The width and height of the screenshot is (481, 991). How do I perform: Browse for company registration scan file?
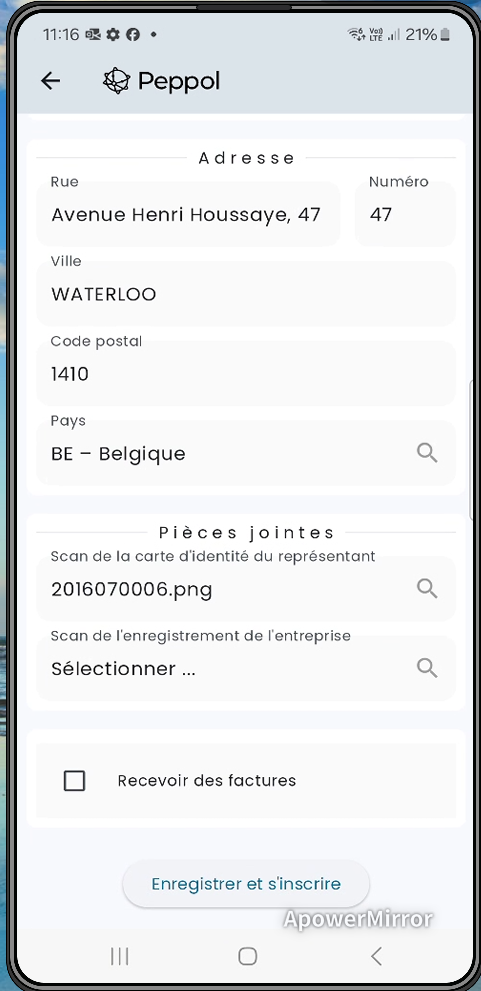[427, 668]
